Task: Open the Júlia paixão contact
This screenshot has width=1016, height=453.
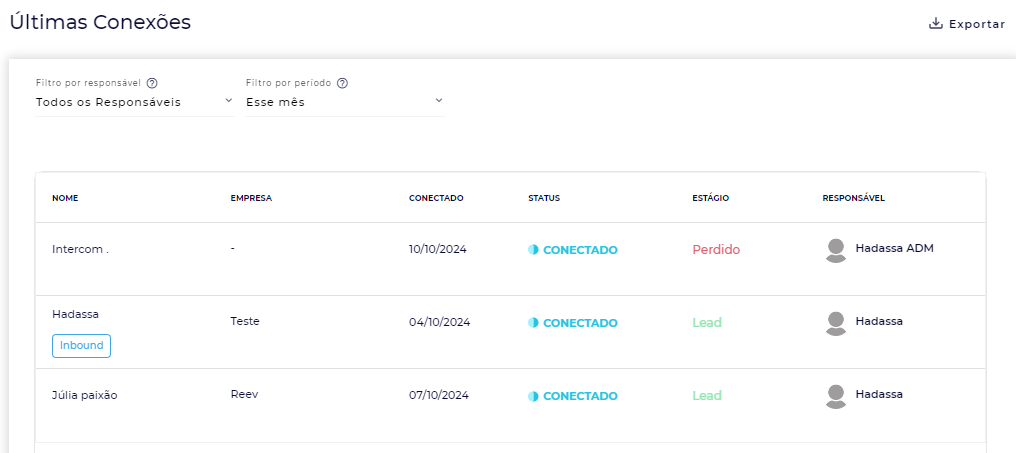Action: click(85, 395)
